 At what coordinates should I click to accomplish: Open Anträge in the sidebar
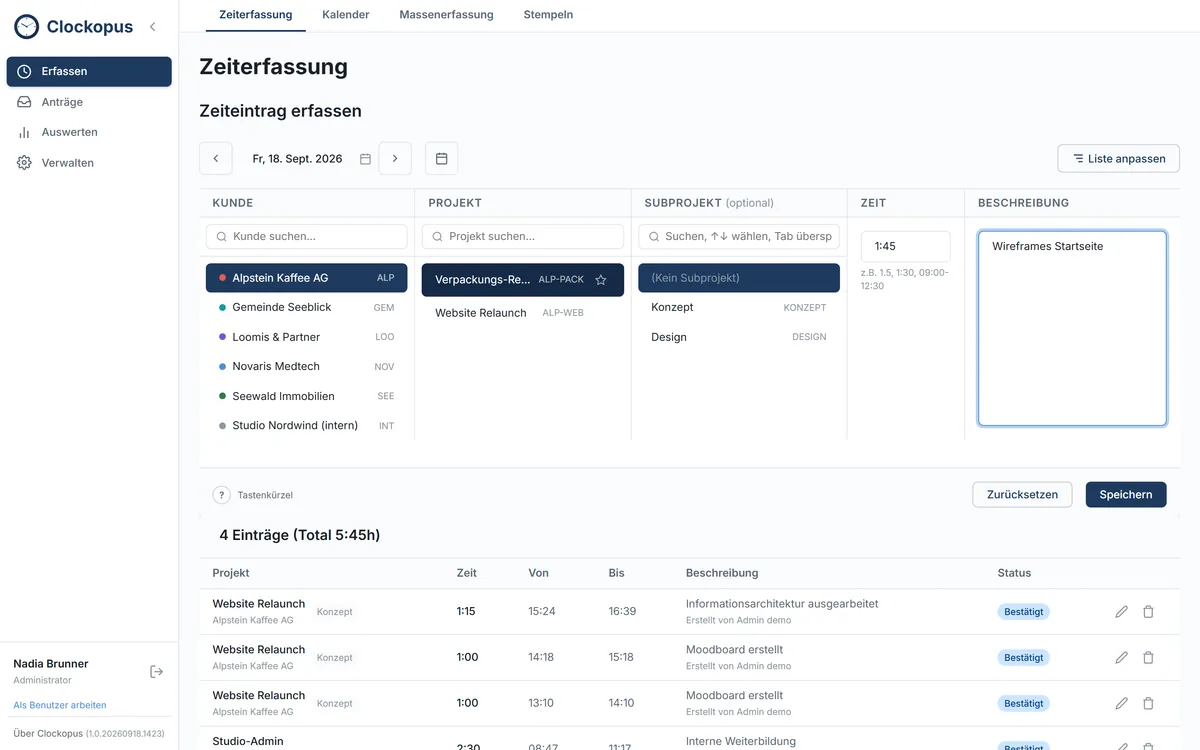coord(89,102)
